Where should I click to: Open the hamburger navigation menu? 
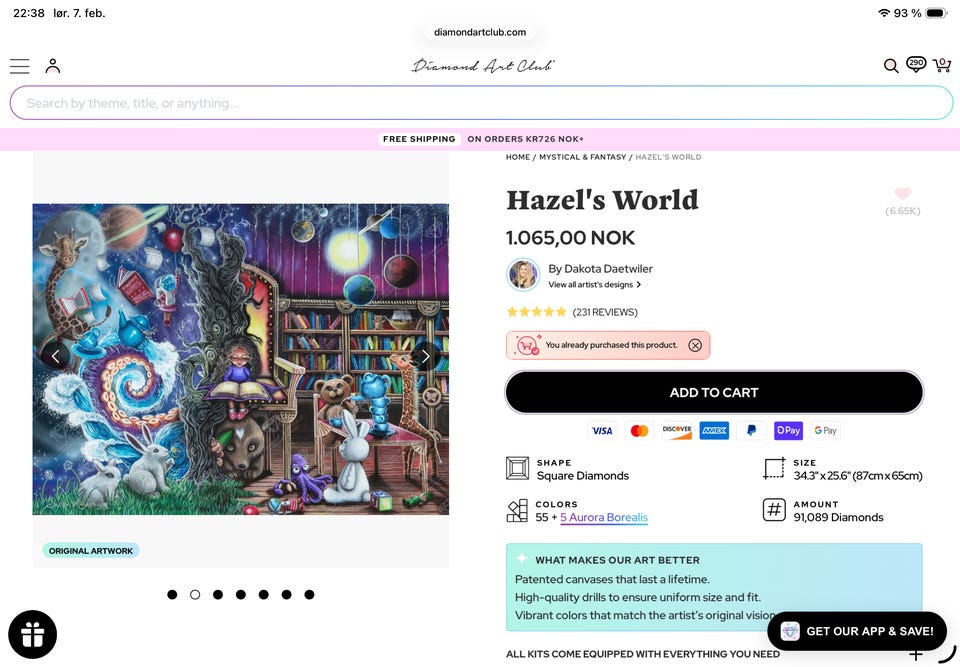coord(20,66)
